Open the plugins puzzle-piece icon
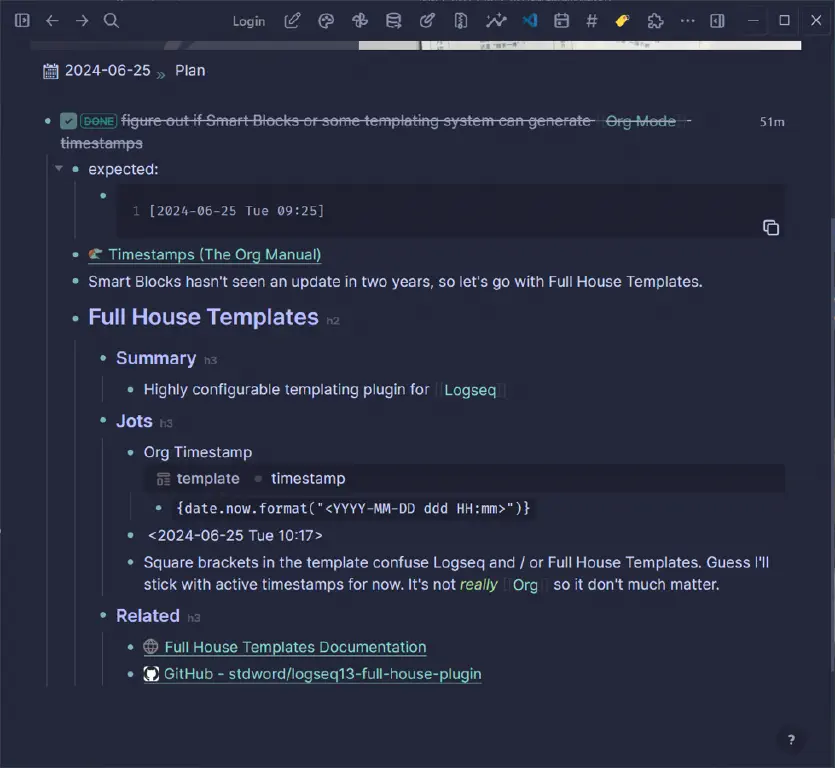Viewport: 835px width, 768px height. pyautogui.click(x=655, y=21)
